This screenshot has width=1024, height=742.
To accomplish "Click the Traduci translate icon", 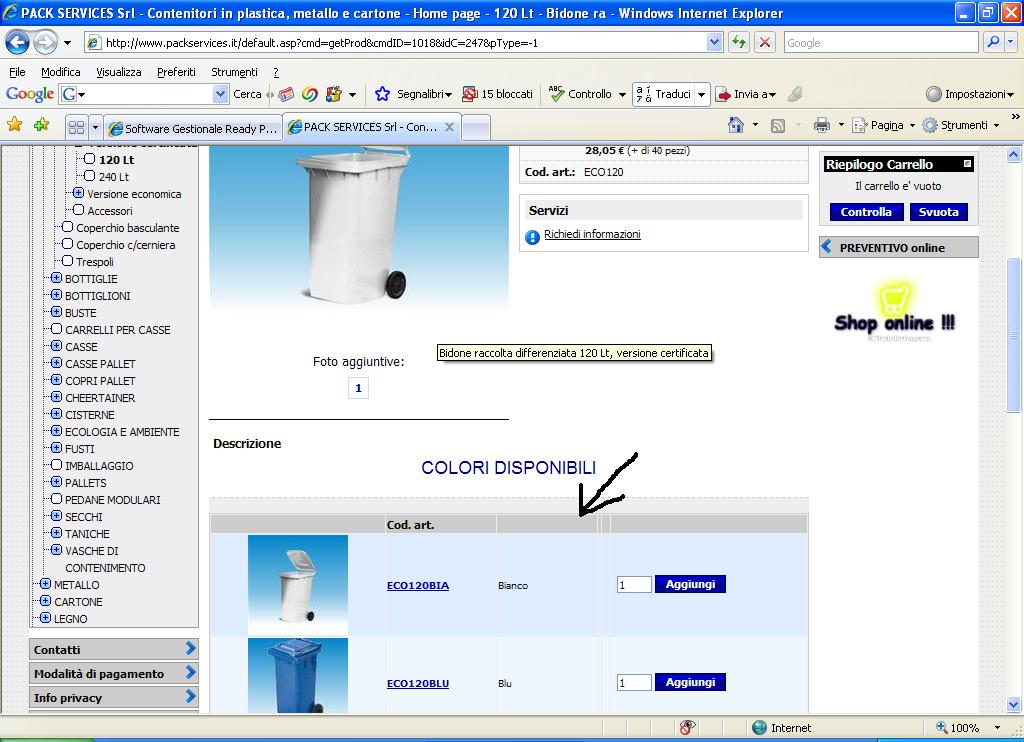I will (644, 94).
